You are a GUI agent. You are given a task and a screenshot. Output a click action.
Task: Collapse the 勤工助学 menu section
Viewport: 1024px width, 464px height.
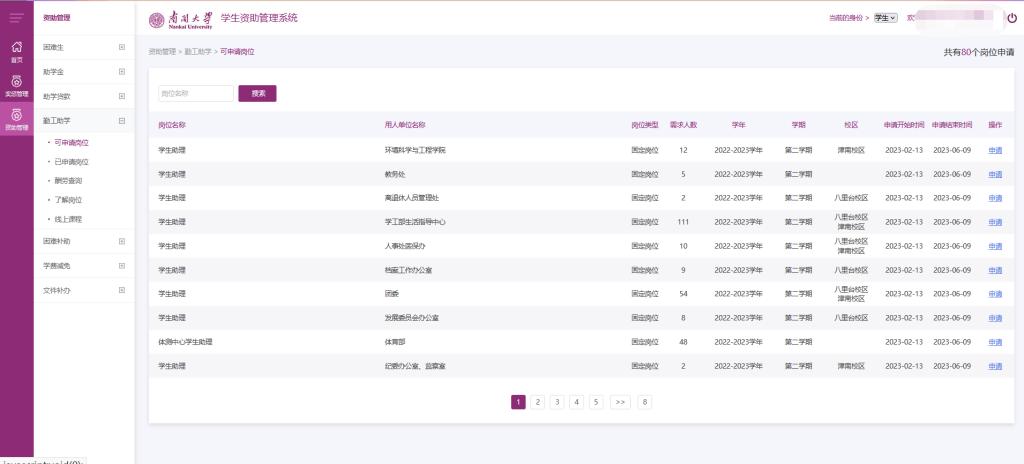pyautogui.click(x=122, y=121)
